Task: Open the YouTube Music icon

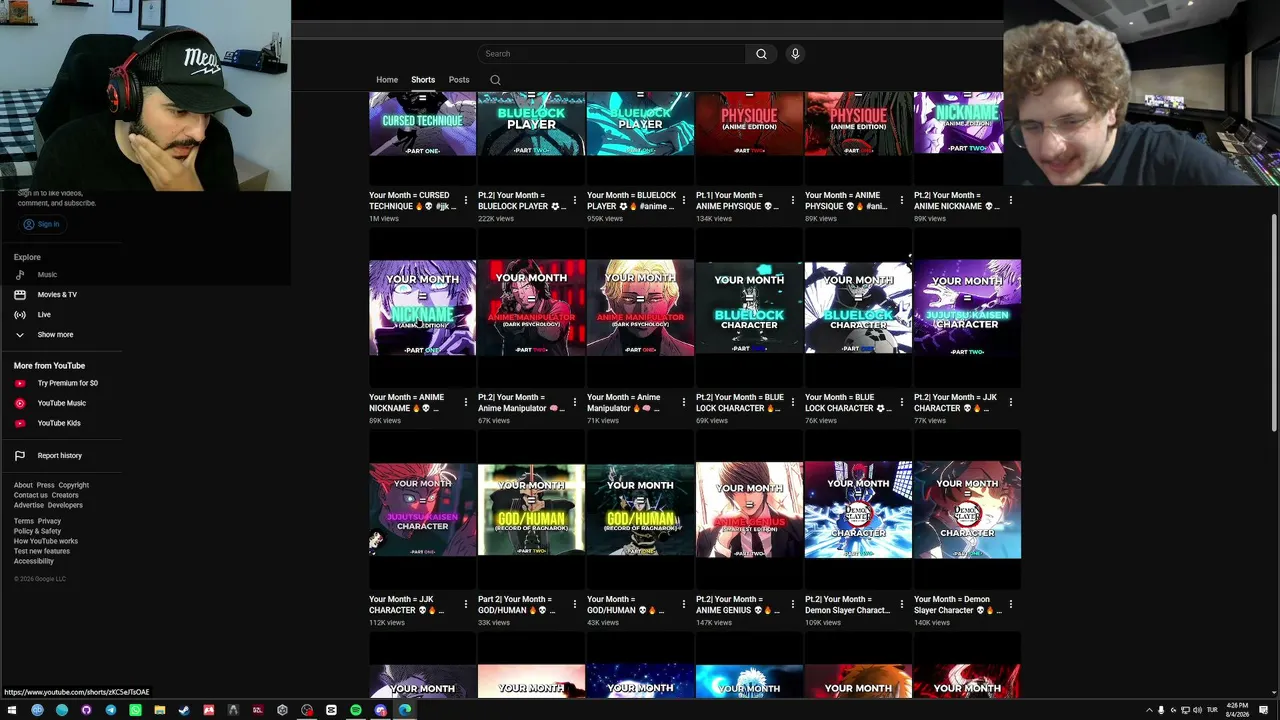Action: pos(19,403)
